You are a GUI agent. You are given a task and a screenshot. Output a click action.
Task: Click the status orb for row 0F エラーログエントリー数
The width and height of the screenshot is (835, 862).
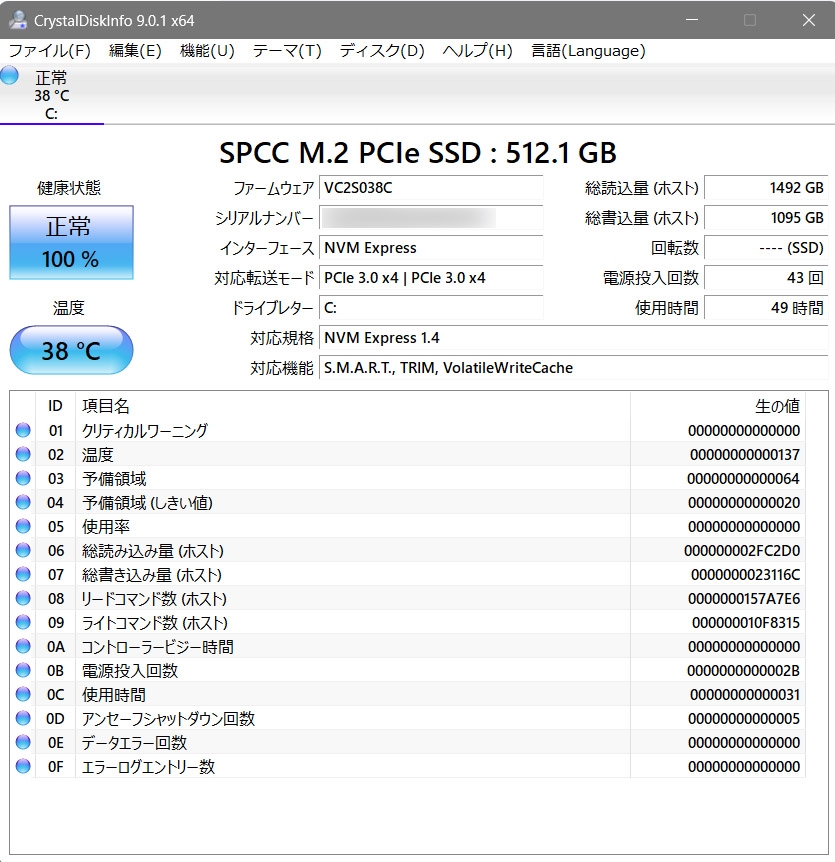(23, 766)
